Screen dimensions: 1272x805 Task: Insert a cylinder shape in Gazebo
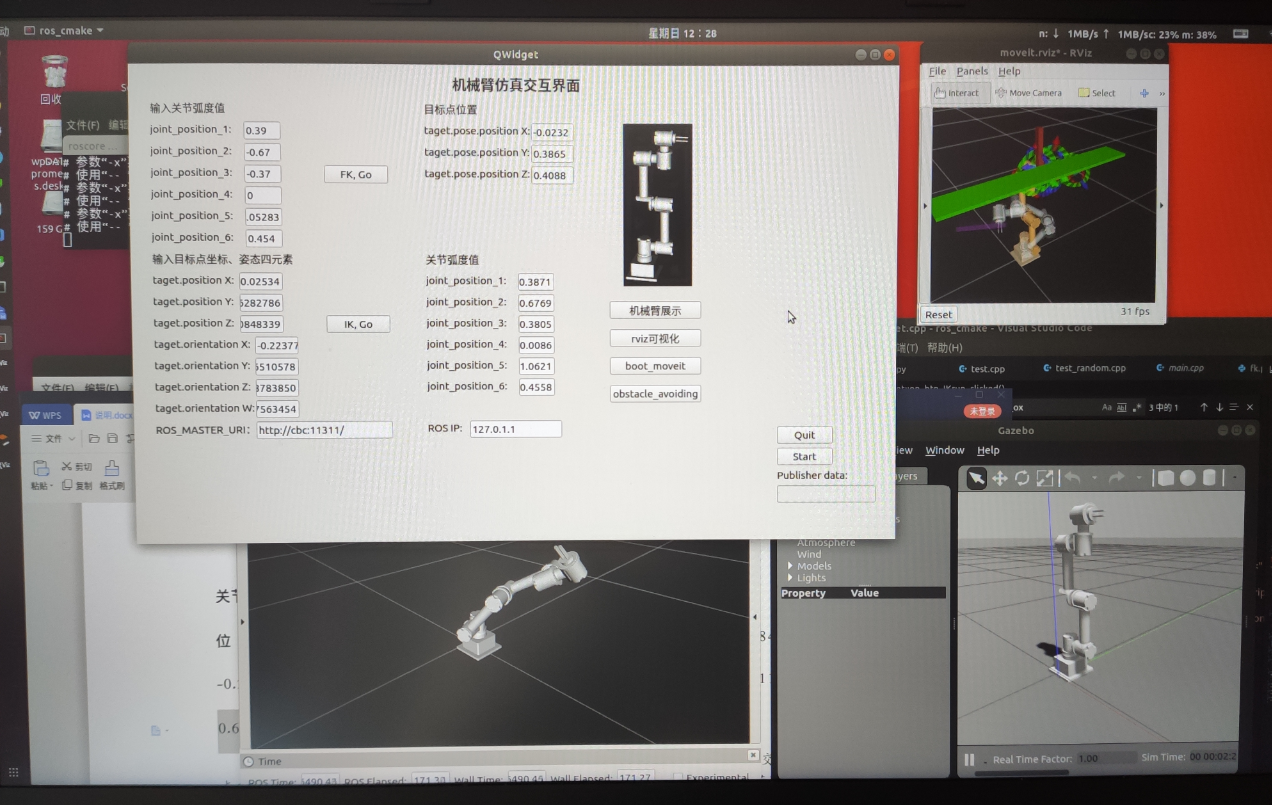tap(1210, 478)
